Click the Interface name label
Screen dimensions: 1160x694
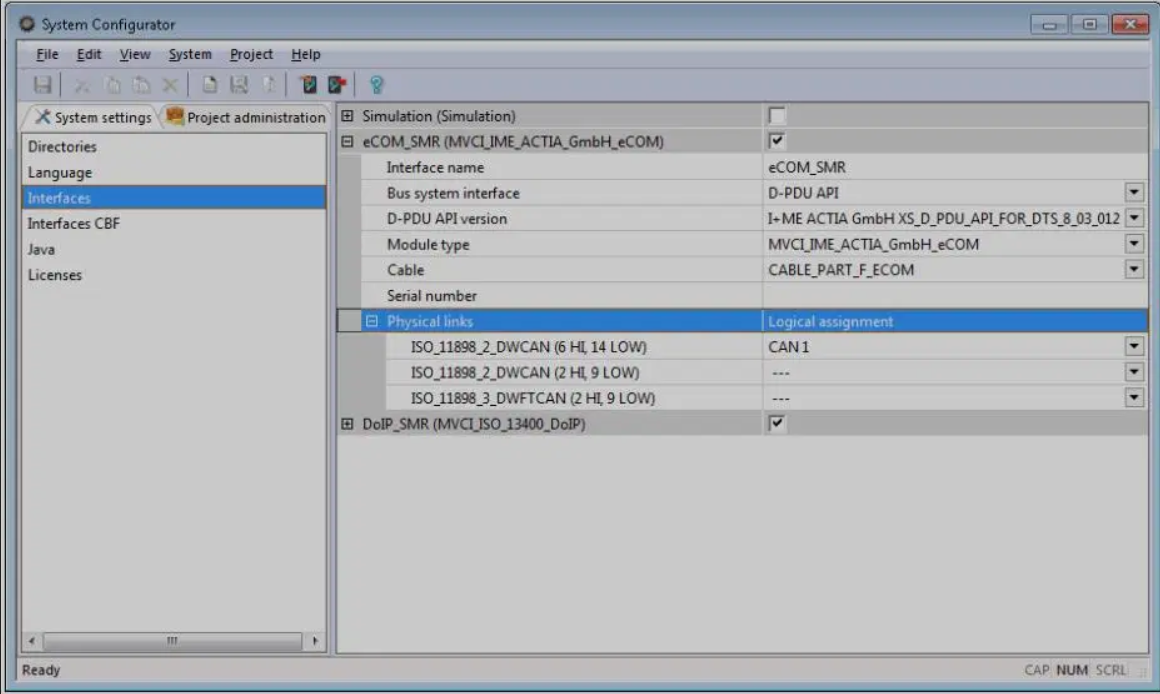tap(435, 167)
